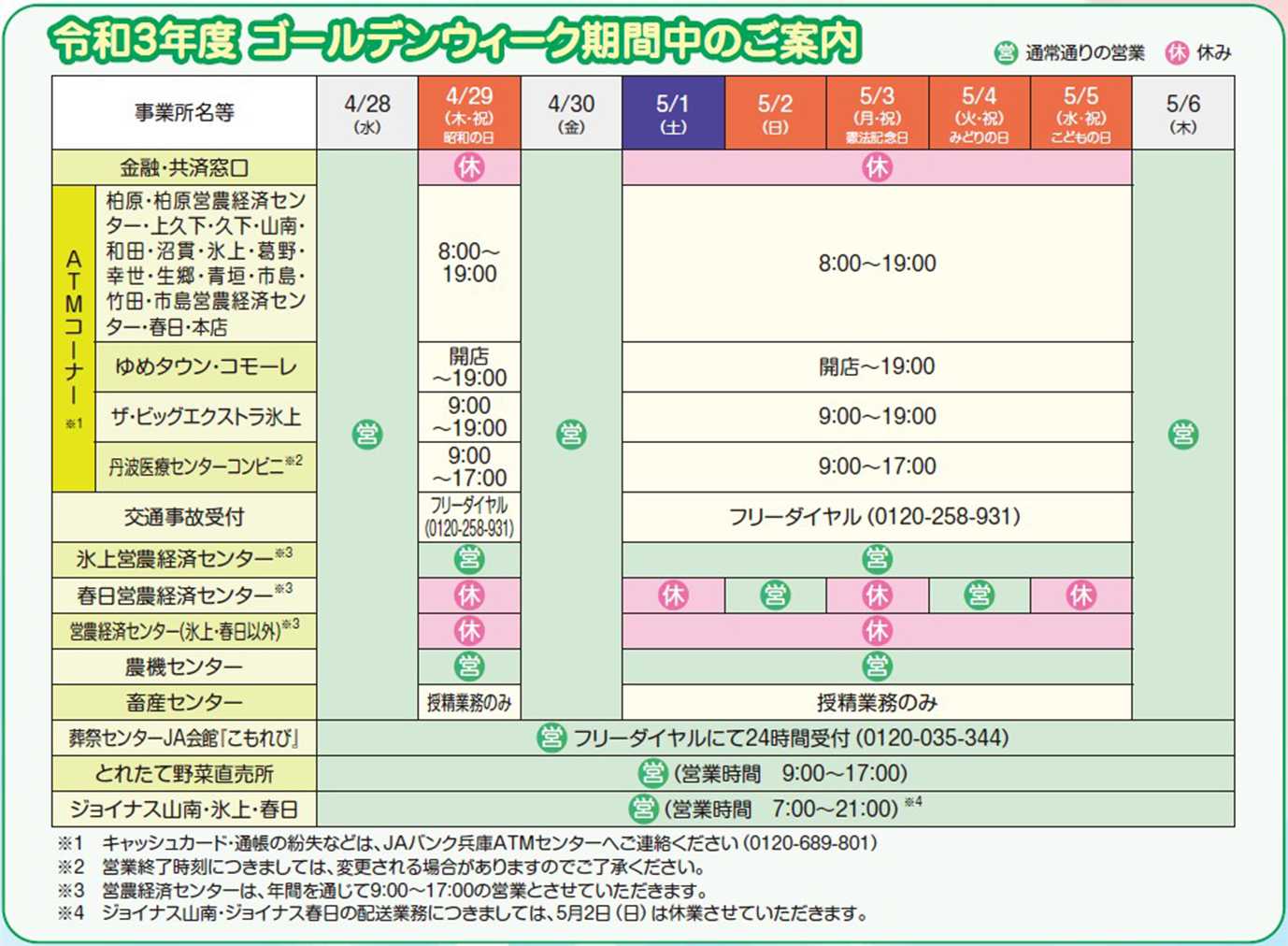Click the vertical ATMコーナー label
Image resolution: width=1288 pixels, height=946 pixels.
click(x=74, y=338)
